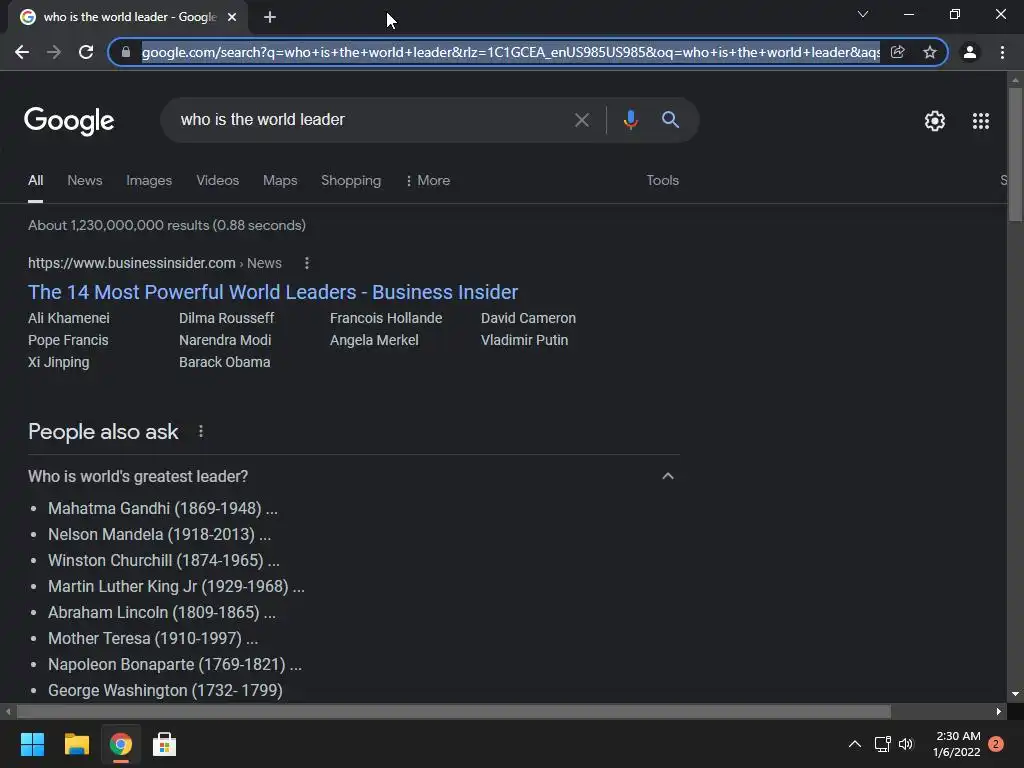The height and width of the screenshot is (768, 1024).
Task: Reload the current page
Action: click(86, 52)
